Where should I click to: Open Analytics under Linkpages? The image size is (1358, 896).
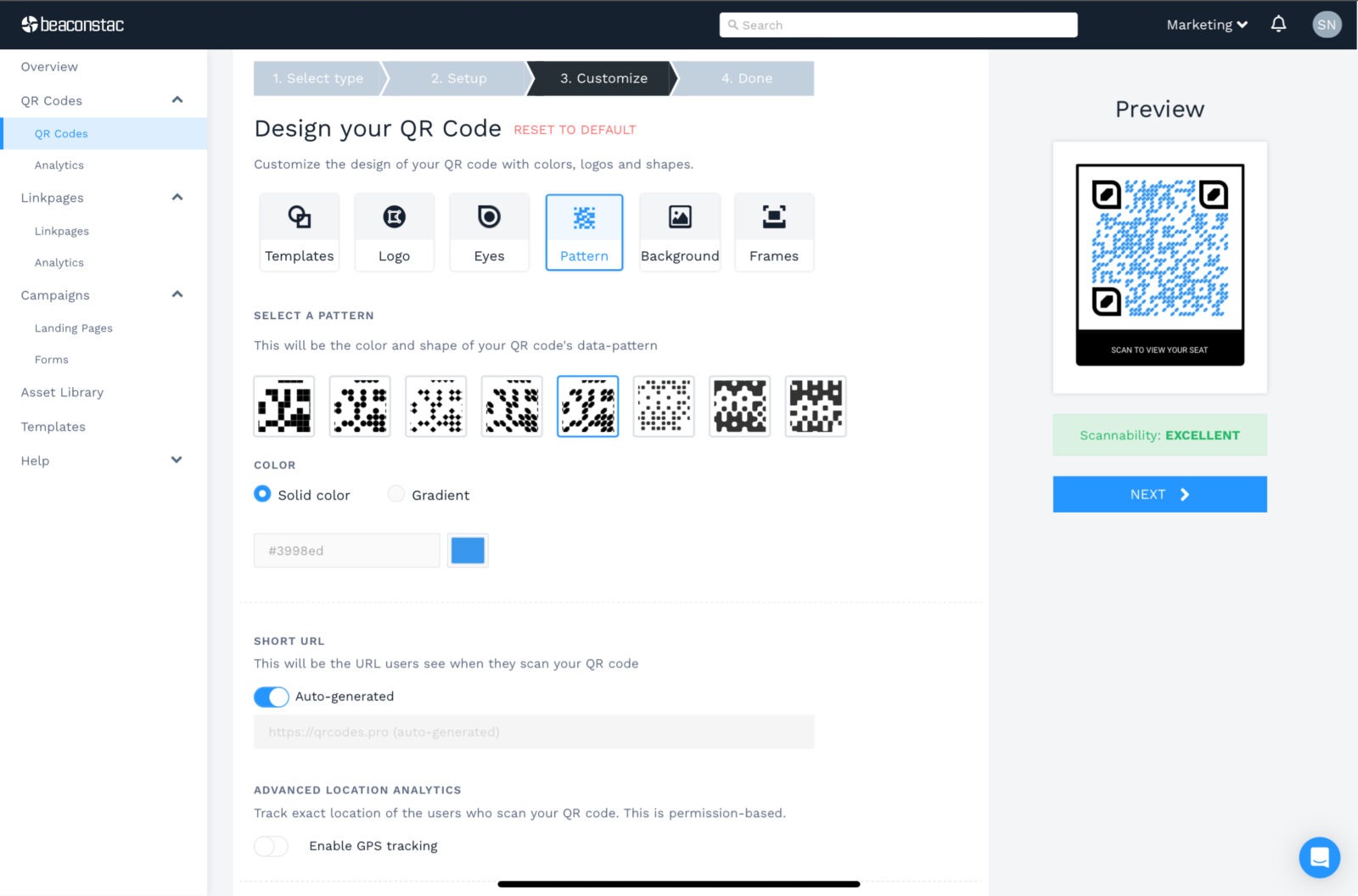[x=59, y=262]
